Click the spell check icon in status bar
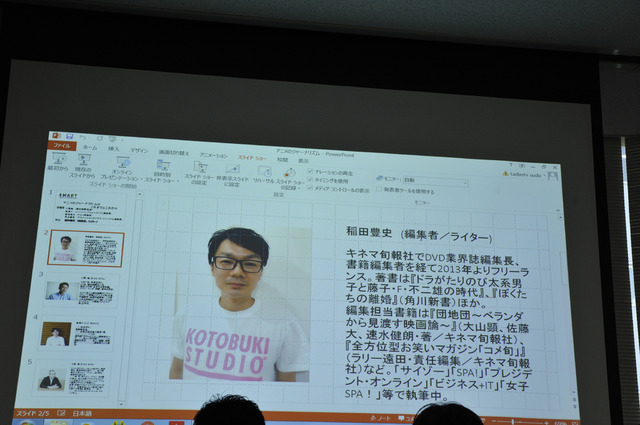This screenshot has width=640, height=425. 61,413
